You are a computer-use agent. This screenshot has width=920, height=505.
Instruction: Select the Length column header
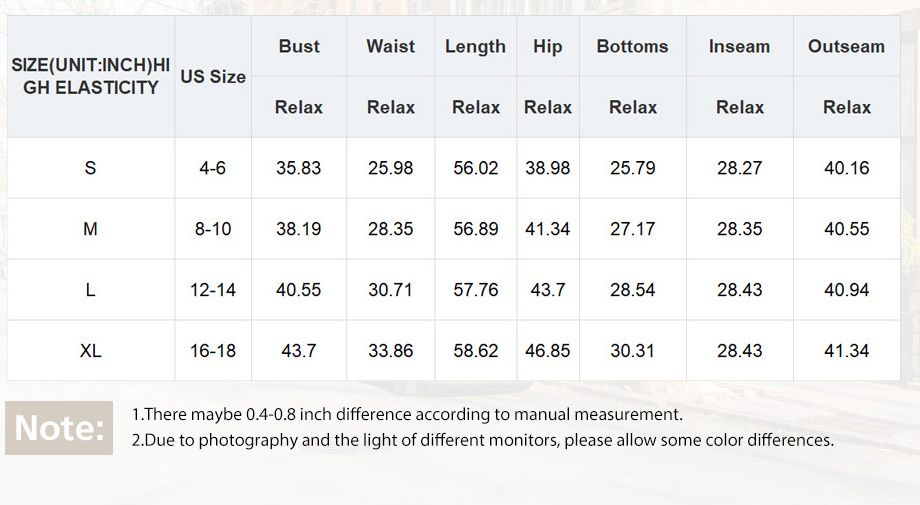point(475,47)
